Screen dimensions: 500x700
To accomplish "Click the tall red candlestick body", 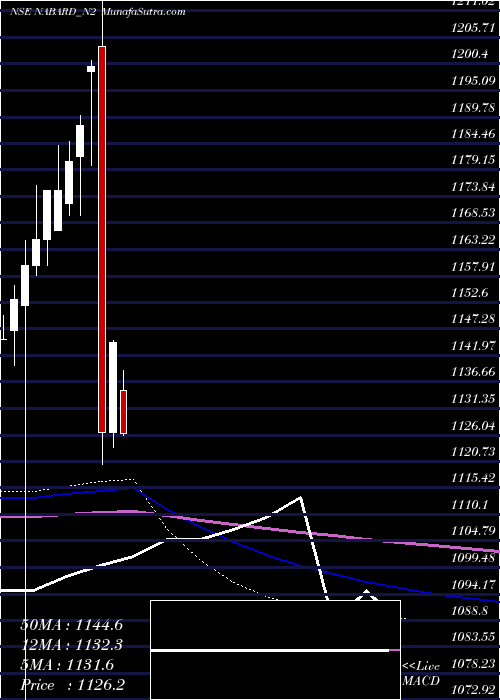I will tap(102, 239).
